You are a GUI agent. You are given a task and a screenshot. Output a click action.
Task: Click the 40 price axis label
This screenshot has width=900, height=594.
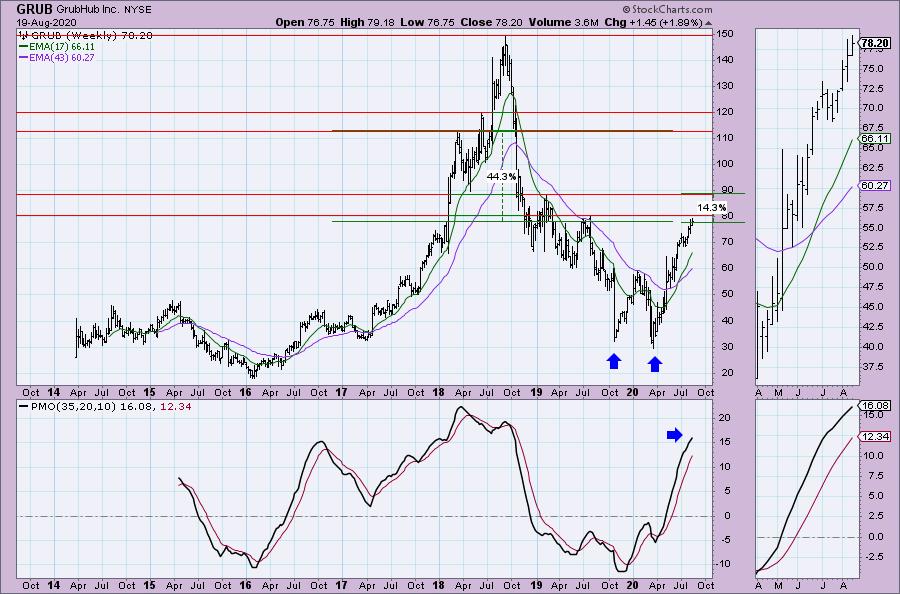727,321
